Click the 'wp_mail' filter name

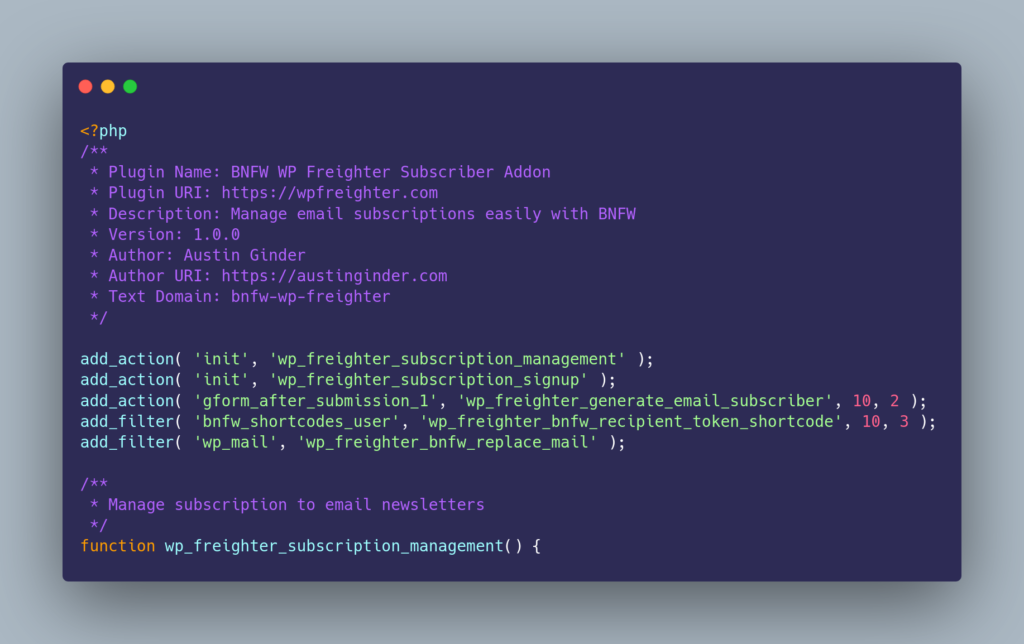tap(235, 442)
